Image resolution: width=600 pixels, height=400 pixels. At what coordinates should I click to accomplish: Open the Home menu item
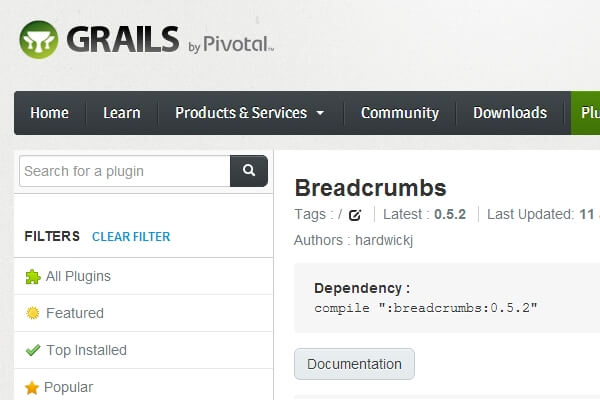pos(49,113)
